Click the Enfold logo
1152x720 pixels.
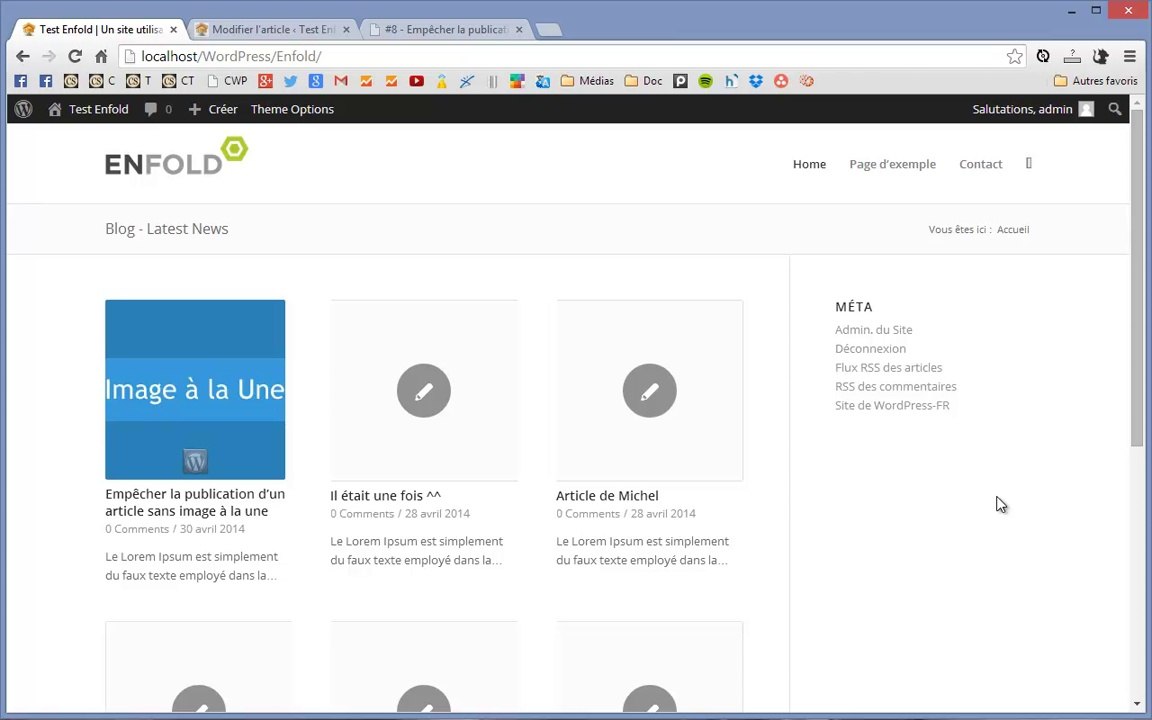coord(176,156)
